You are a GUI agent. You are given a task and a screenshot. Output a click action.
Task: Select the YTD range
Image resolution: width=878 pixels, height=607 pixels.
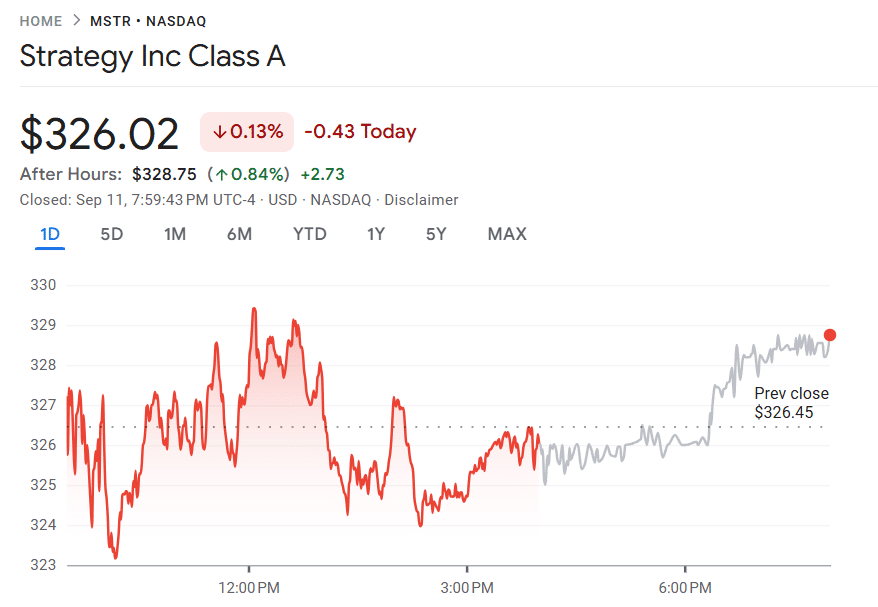pos(310,234)
